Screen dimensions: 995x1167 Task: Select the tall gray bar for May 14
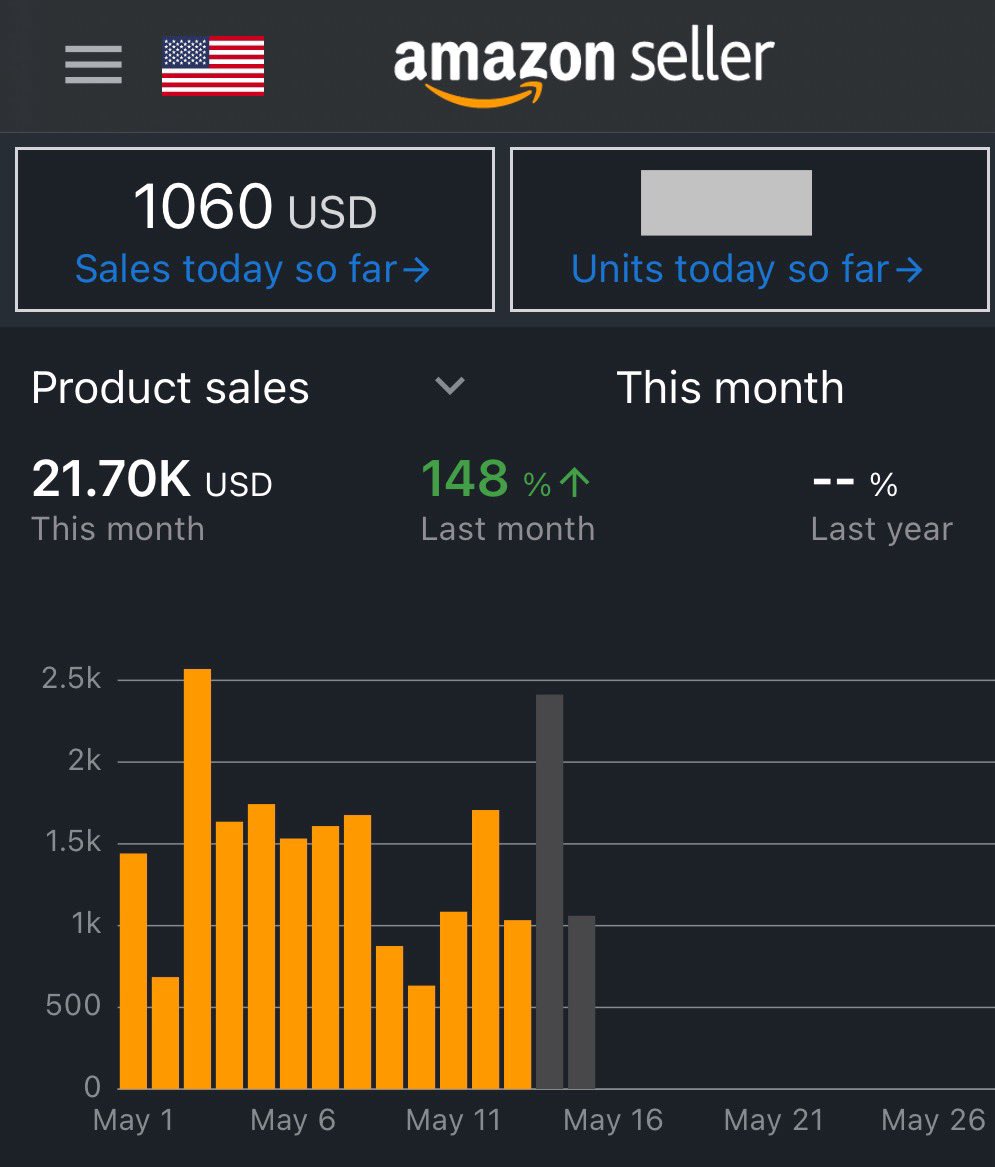(549, 892)
